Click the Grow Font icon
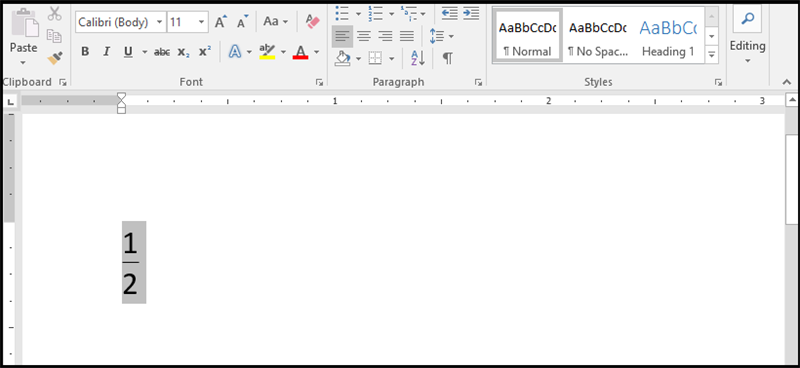Image resolution: width=800 pixels, height=368 pixels. [x=220, y=22]
